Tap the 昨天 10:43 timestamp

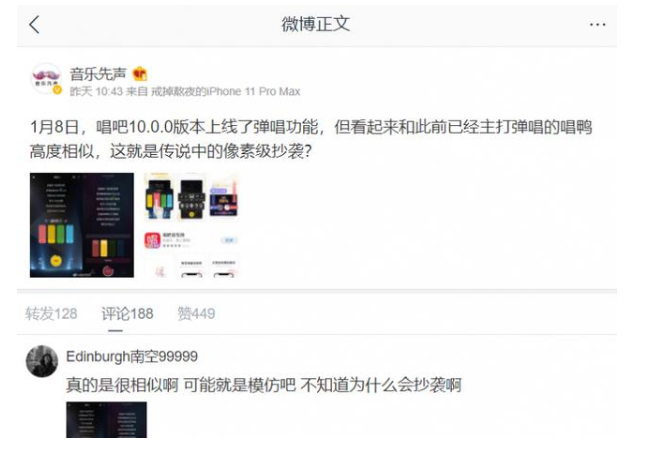[96, 91]
